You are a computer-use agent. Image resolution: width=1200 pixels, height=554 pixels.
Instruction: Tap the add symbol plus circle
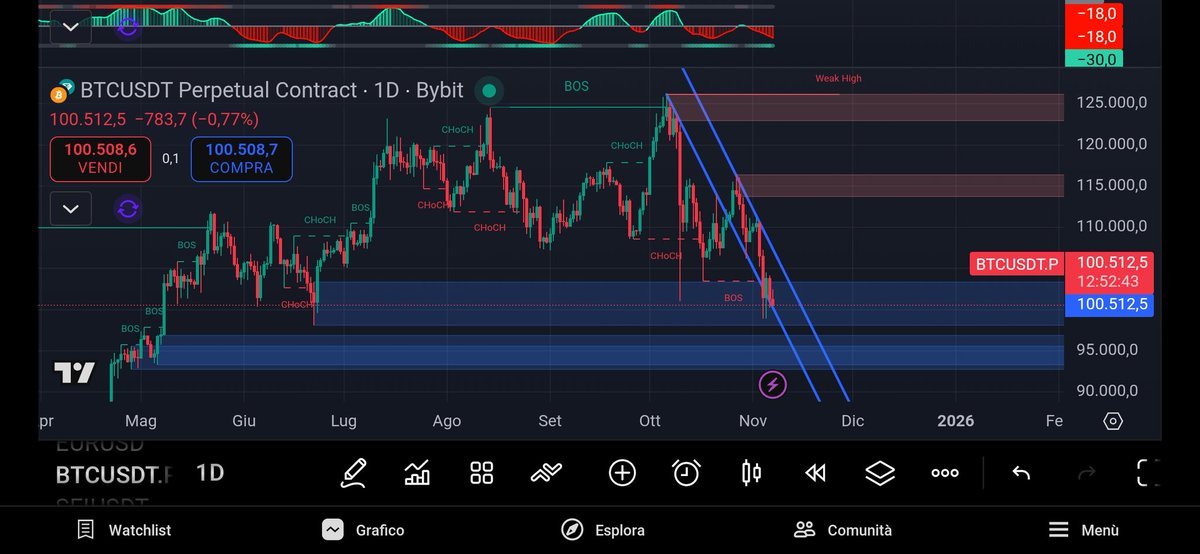point(622,473)
